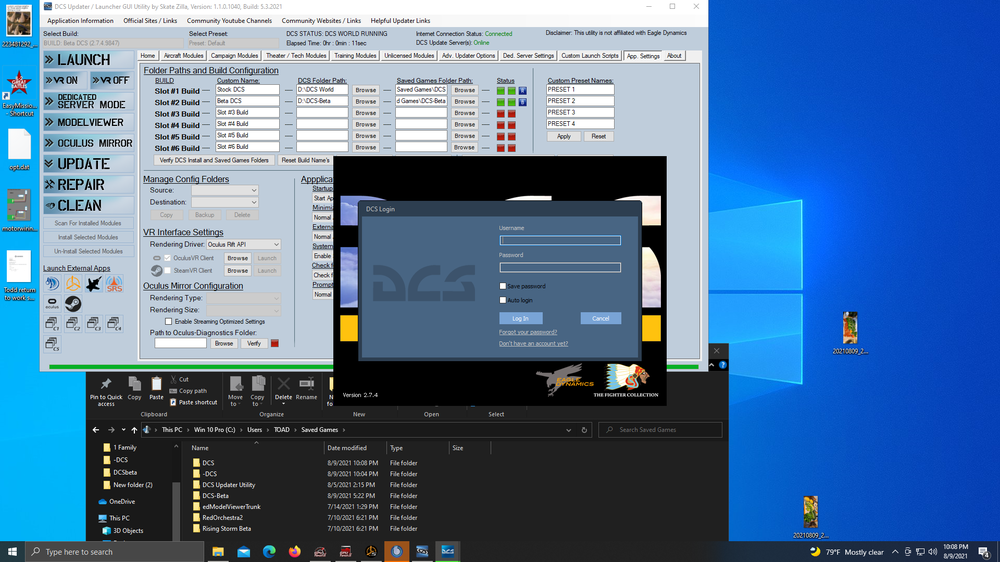
Task: Launch the TacView external app icon
Action: 73,283
